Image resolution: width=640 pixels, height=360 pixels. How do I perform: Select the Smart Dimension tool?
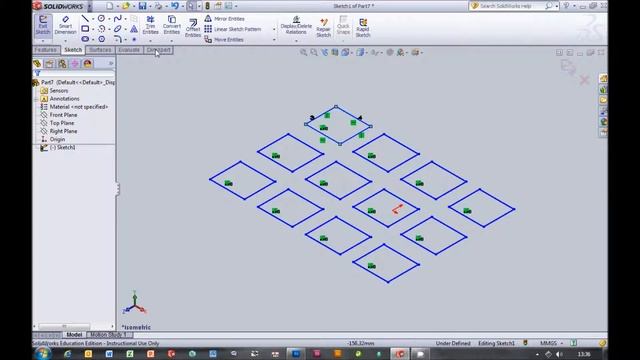pos(65,25)
